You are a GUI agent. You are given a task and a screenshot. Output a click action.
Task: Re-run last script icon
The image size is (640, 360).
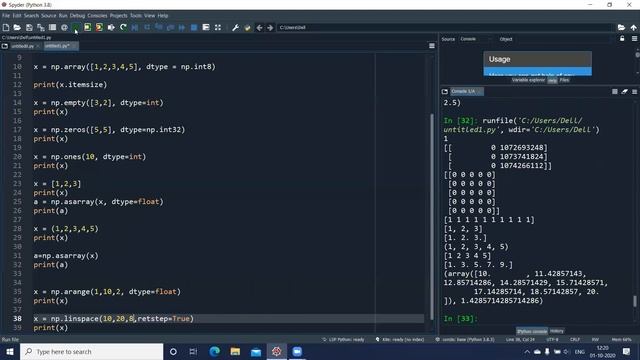[x=123, y=27]
